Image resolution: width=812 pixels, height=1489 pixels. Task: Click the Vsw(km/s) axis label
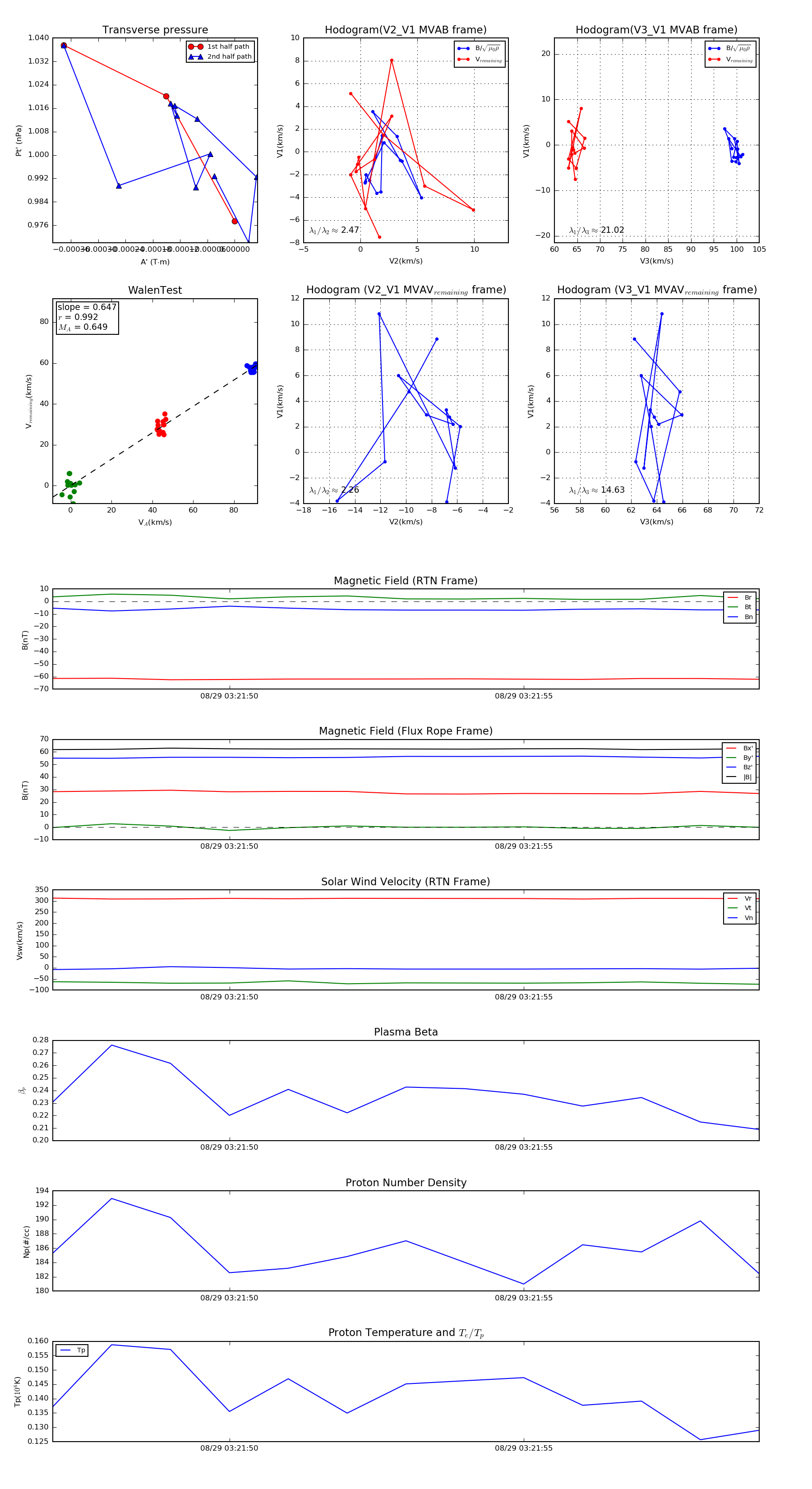coord(20,940)
